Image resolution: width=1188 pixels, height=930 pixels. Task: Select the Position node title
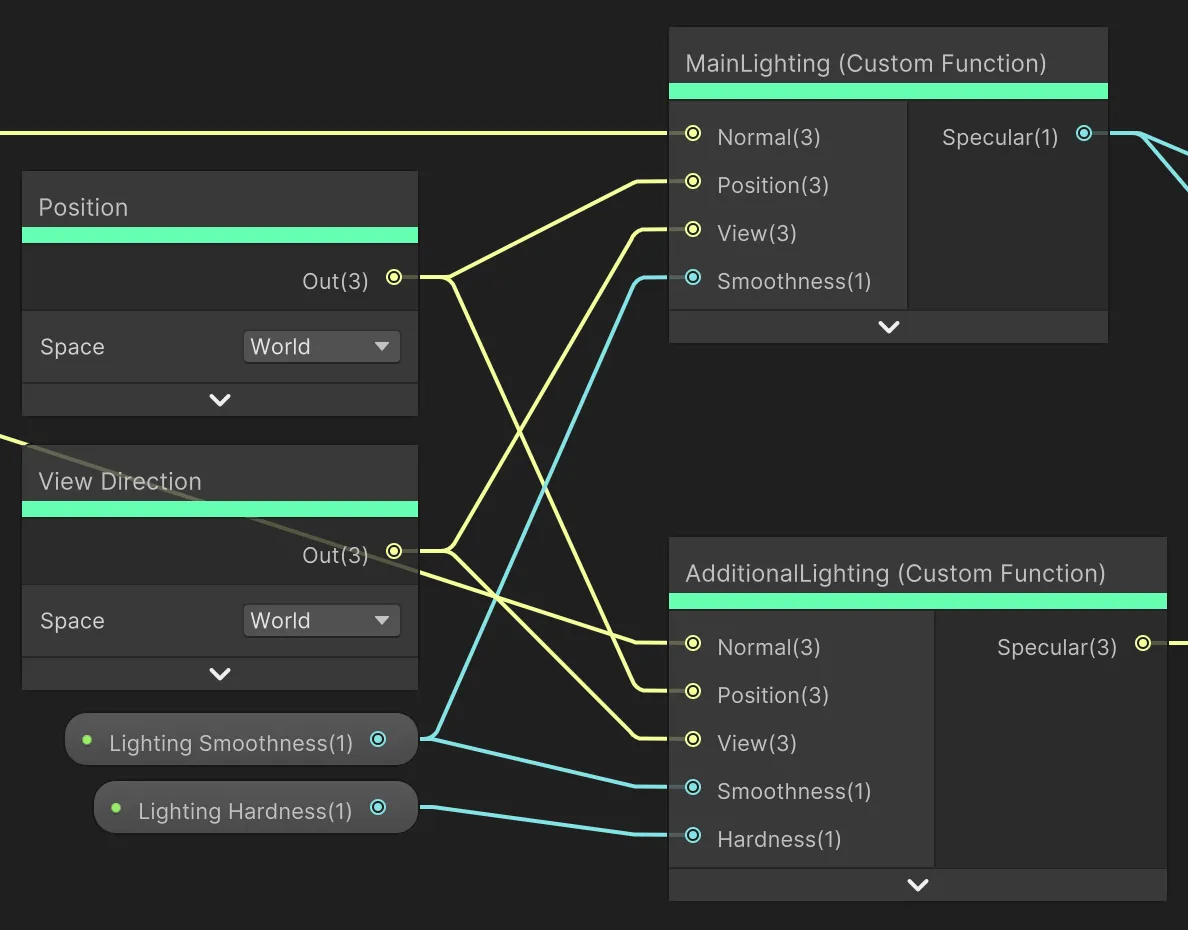coord(83,208)
